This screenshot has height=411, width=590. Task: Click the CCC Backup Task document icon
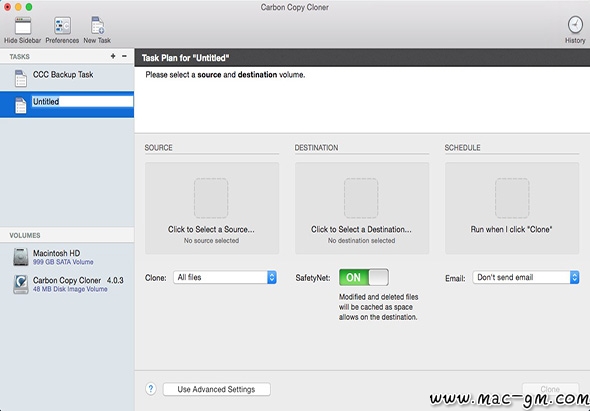pos(20,78)
